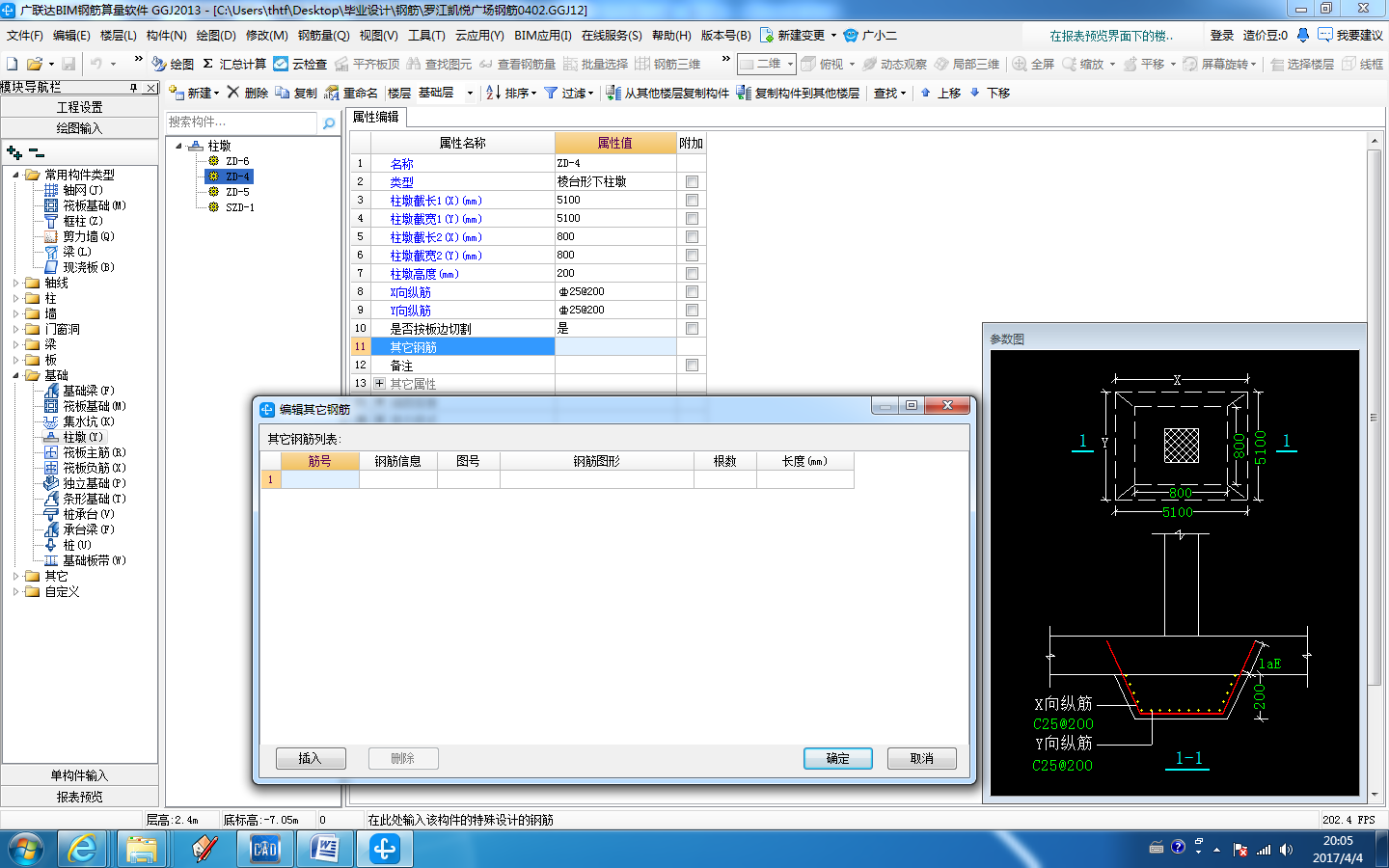Tick 附加 checkbox for 柱墩截长2(X) row
The width and height of the screenshot is (1389, 868).
[692, 236]
